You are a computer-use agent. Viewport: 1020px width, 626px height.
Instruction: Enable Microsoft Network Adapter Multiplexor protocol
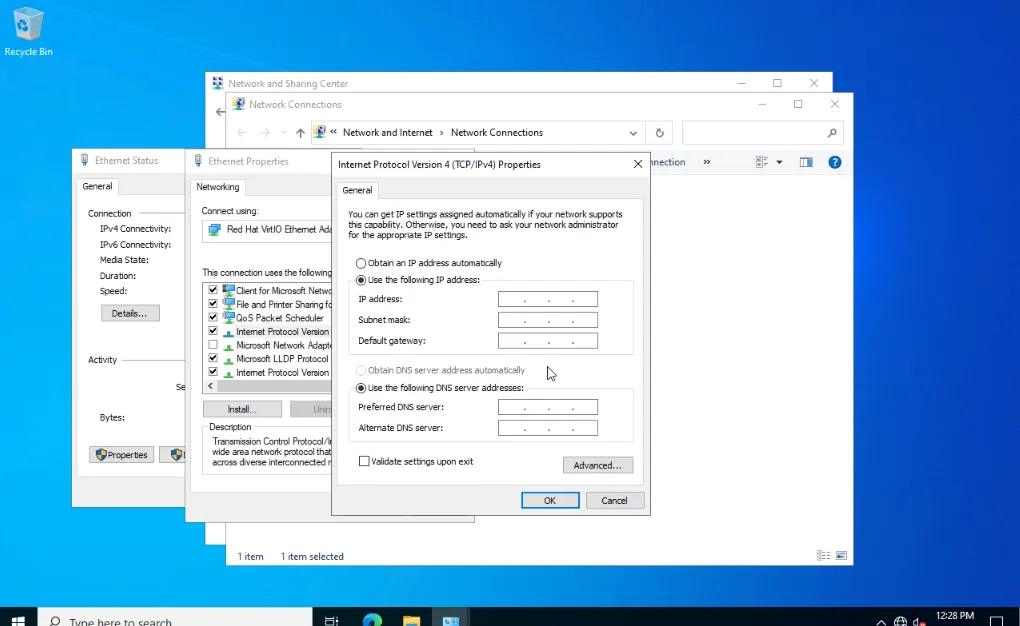click(x=214, y=344)
